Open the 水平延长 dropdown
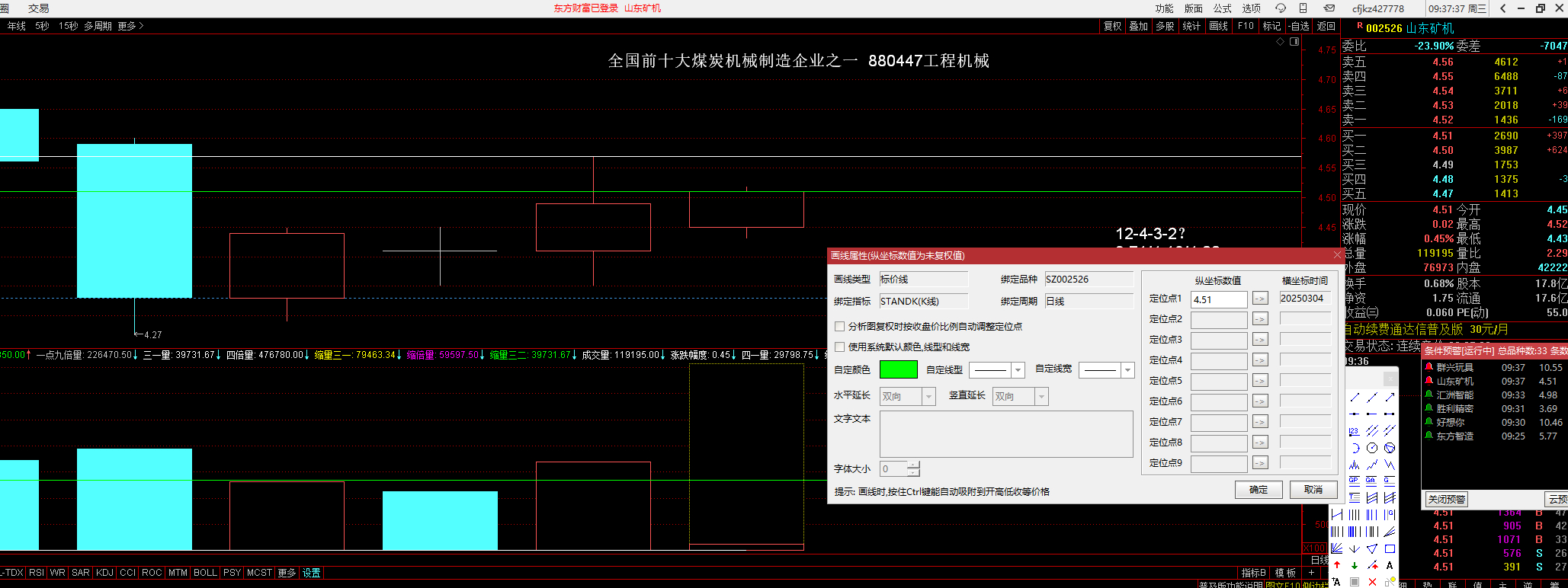Image resolution: width=1568 pixels, height=588 pixels. pyautogui.click(x=928, y=397)
